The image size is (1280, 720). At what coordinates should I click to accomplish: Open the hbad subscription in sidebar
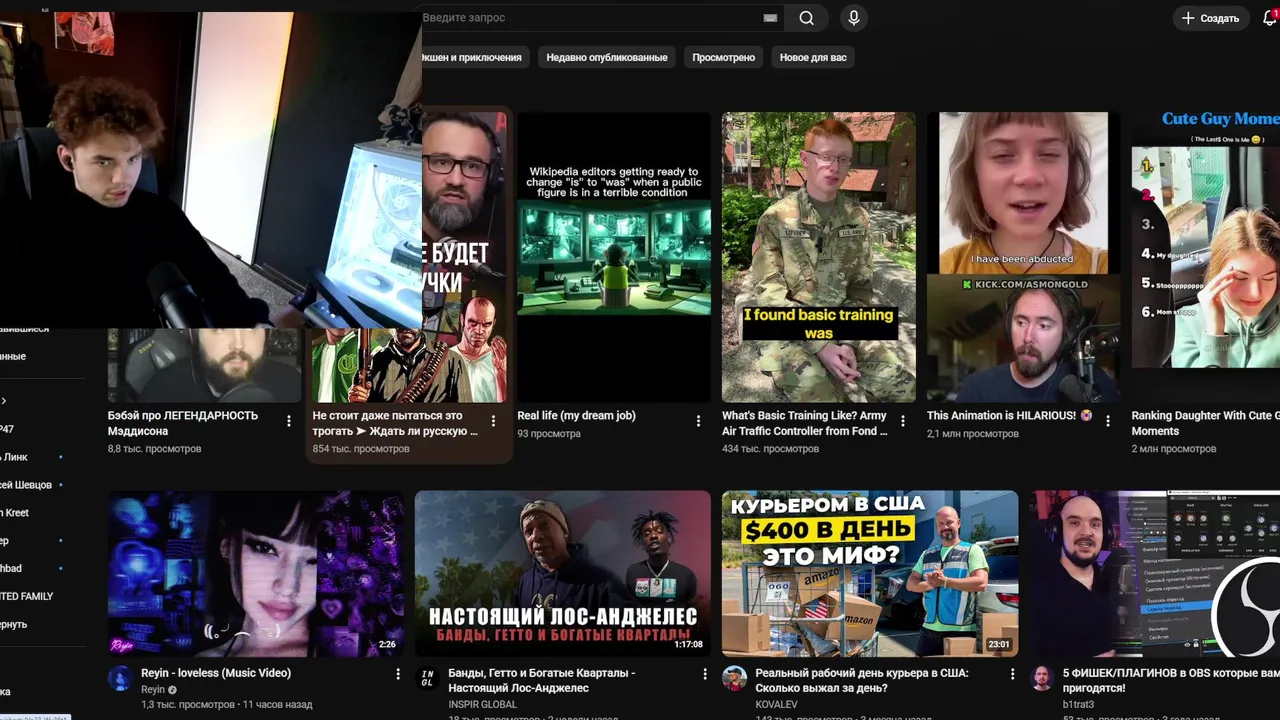11,568
